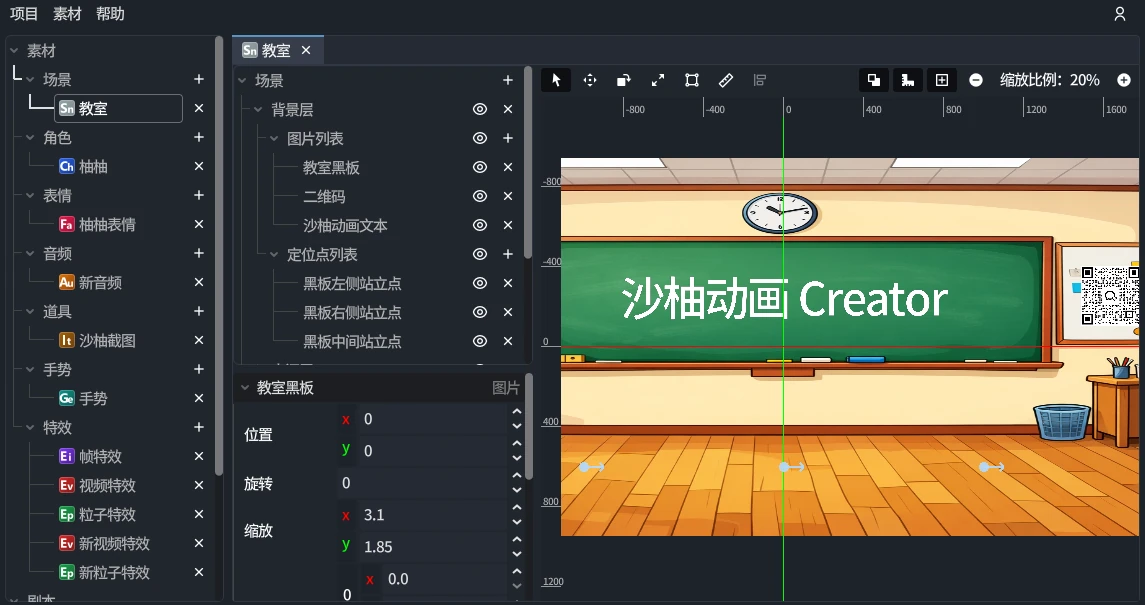Toggle the overlapping squares layer button
Screen dimensions: 1145x605
point(873,80)
